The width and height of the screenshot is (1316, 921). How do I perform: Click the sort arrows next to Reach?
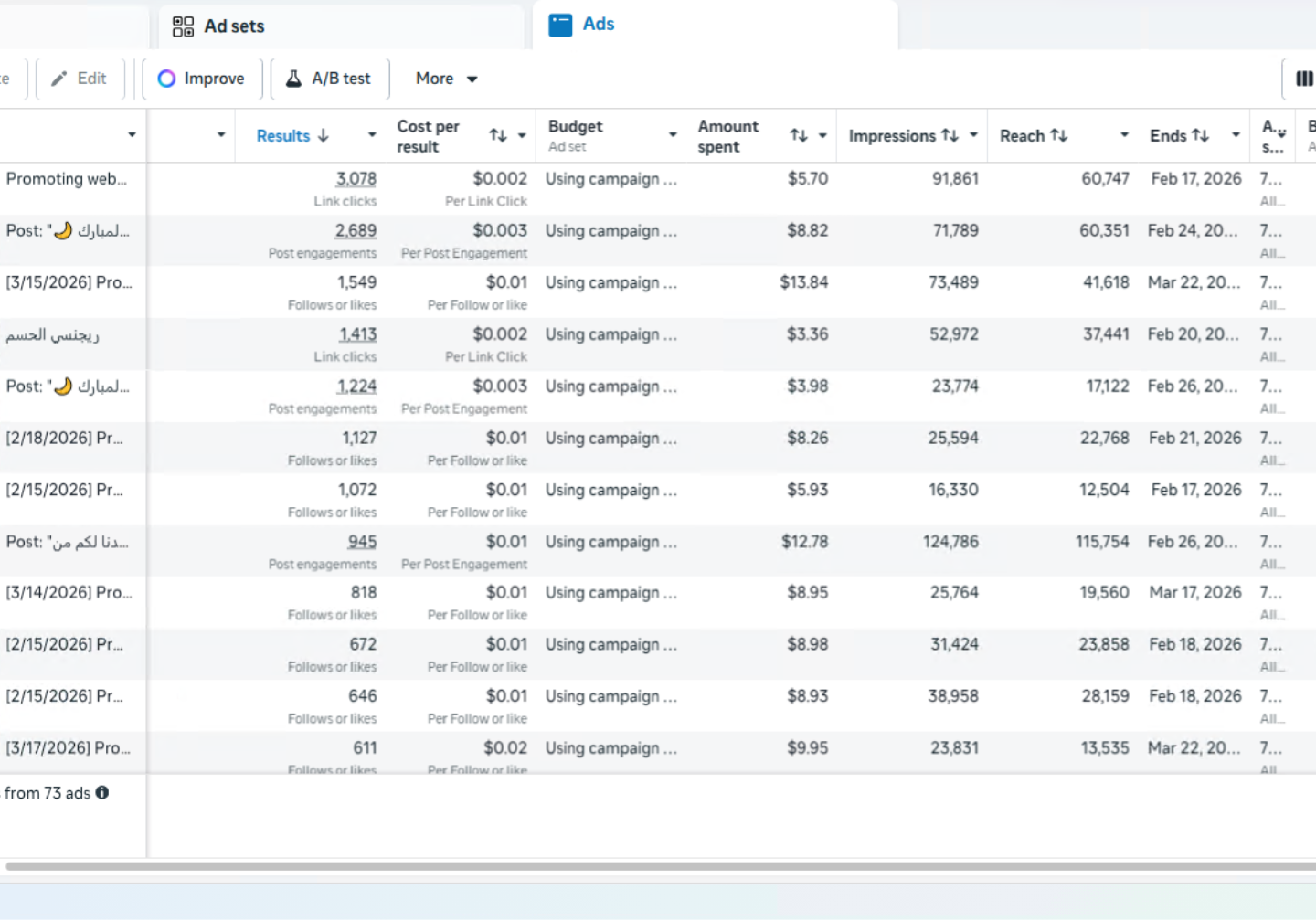pyautogui.click(x=1059, y=135)
